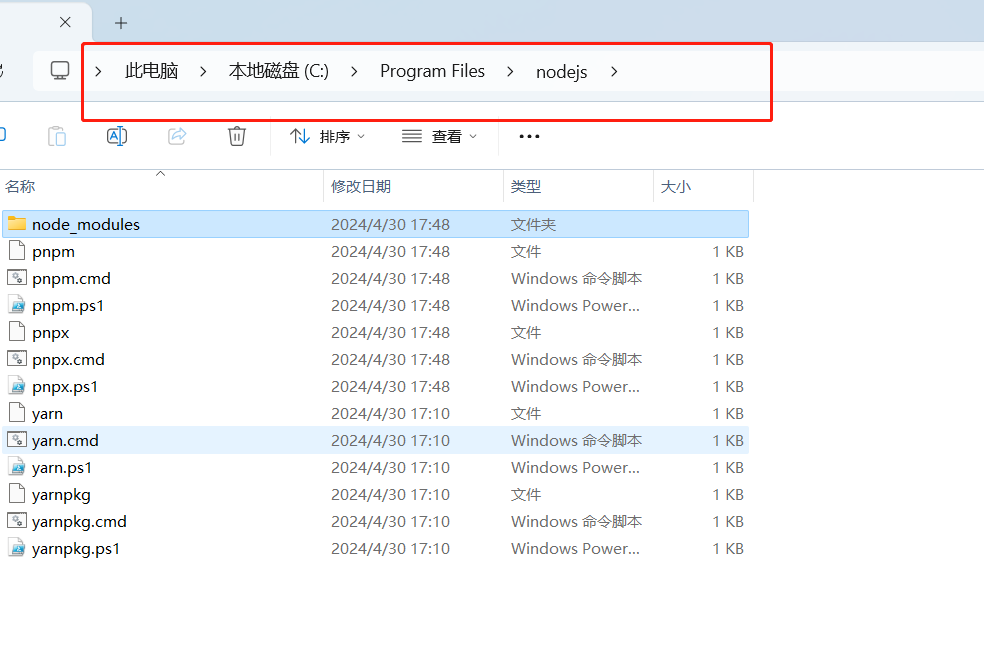Expand chevron after Program Files breadcrumb

[510, 72]
